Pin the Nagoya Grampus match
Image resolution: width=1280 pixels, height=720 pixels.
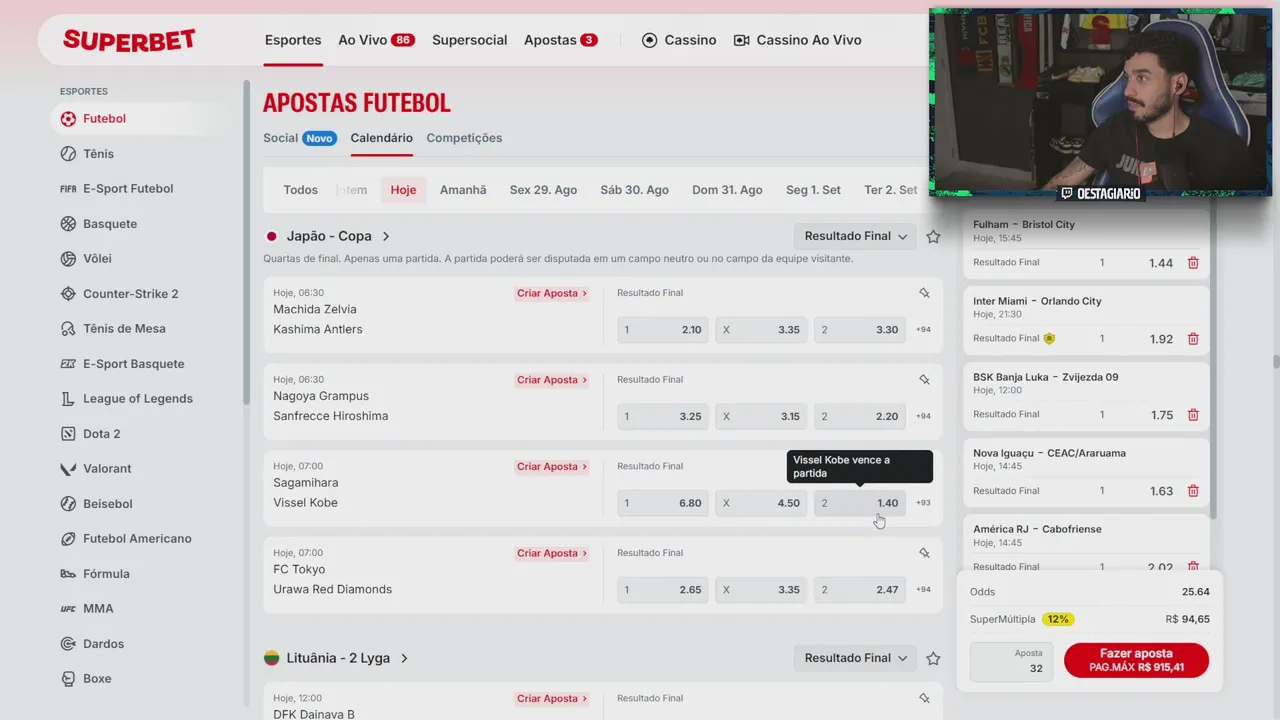pyautogui.click(x=925, y=380)
